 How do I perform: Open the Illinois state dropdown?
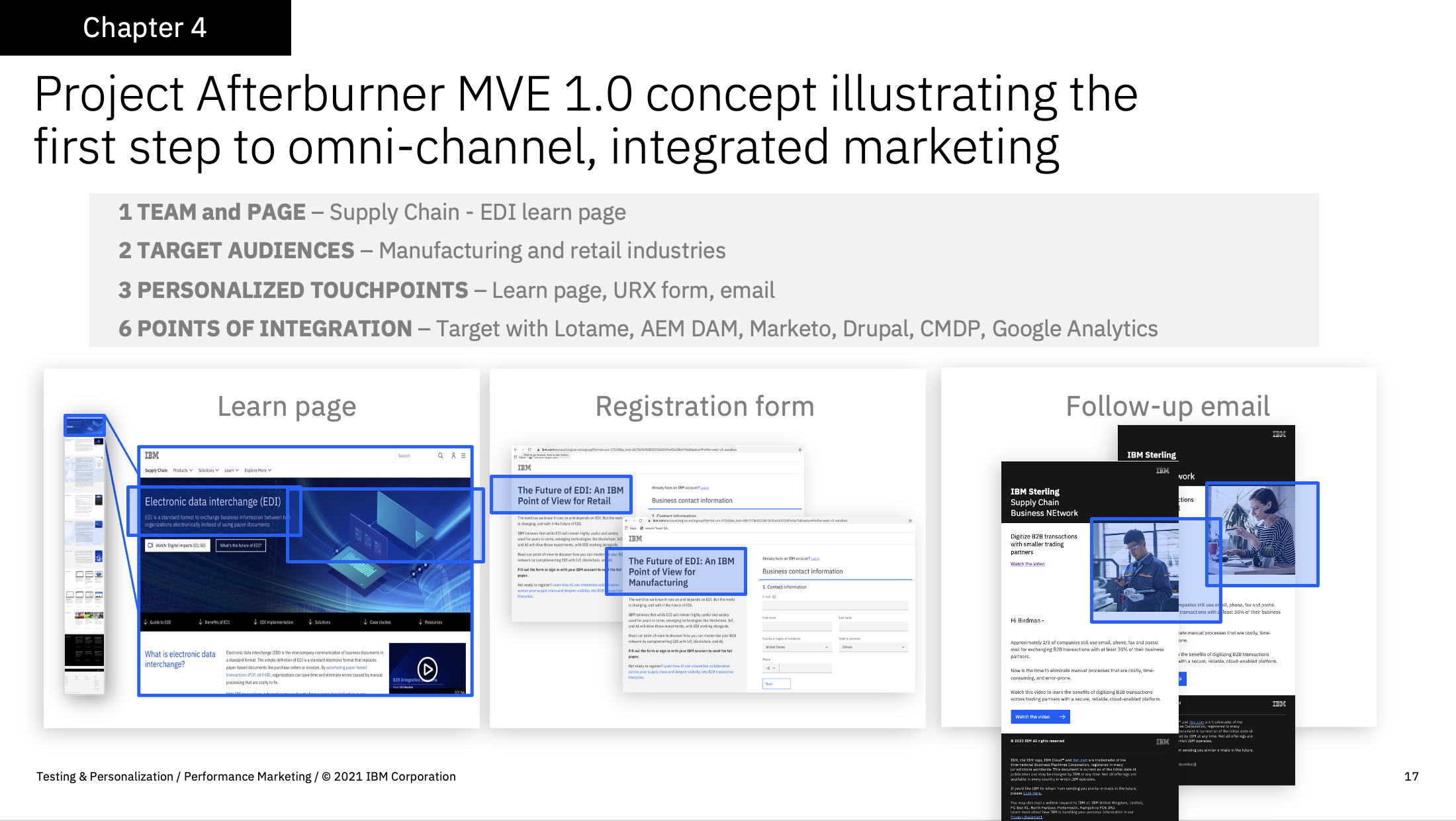point(873,647)
